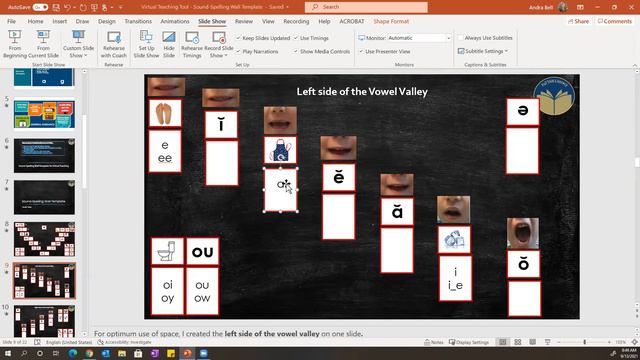Switch to the Design tab
Screen dimensions: 640x360
(107, 21)
